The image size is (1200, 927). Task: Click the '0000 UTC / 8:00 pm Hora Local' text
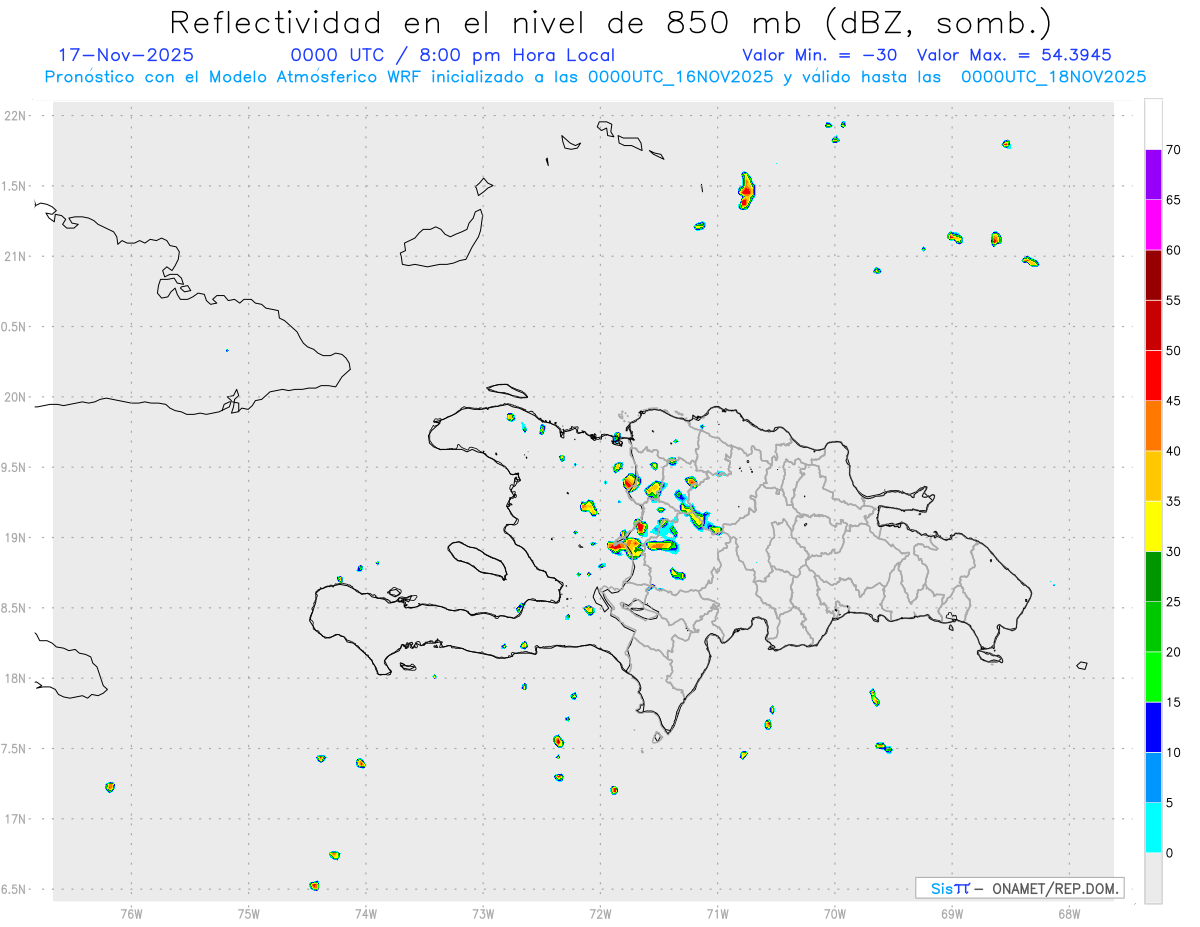pyautogui.click(x=453, y=55)
